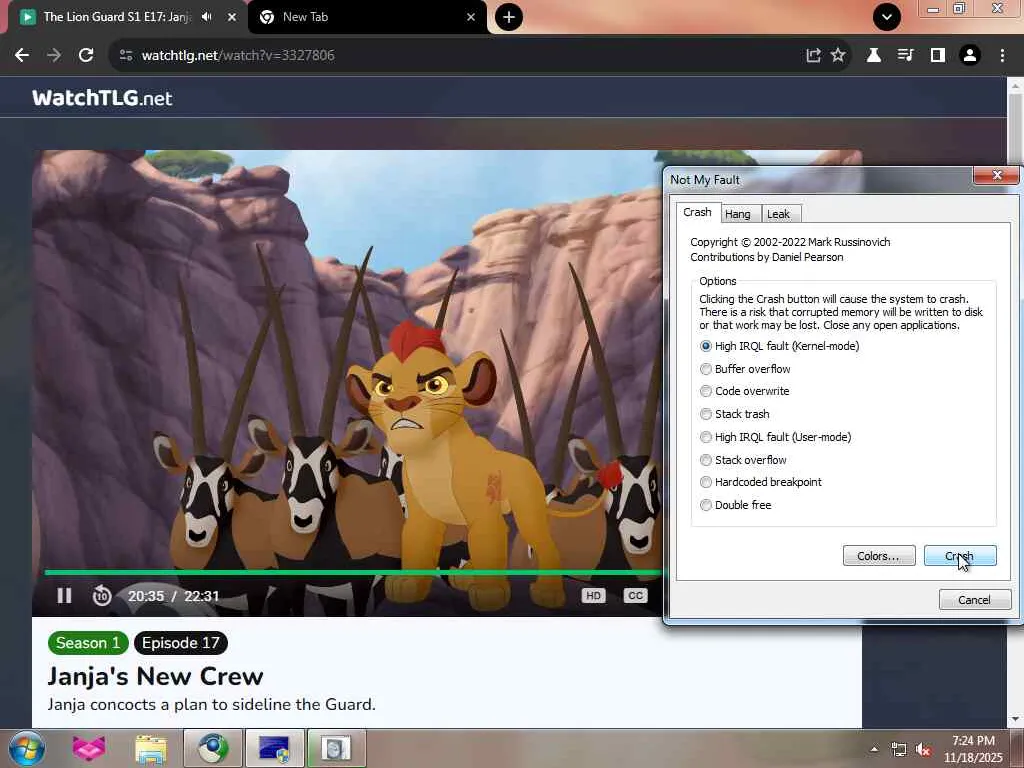Reload the WatchTLG page
The width and height of the screenshot is (1024, 768).
tap(86, 56)
